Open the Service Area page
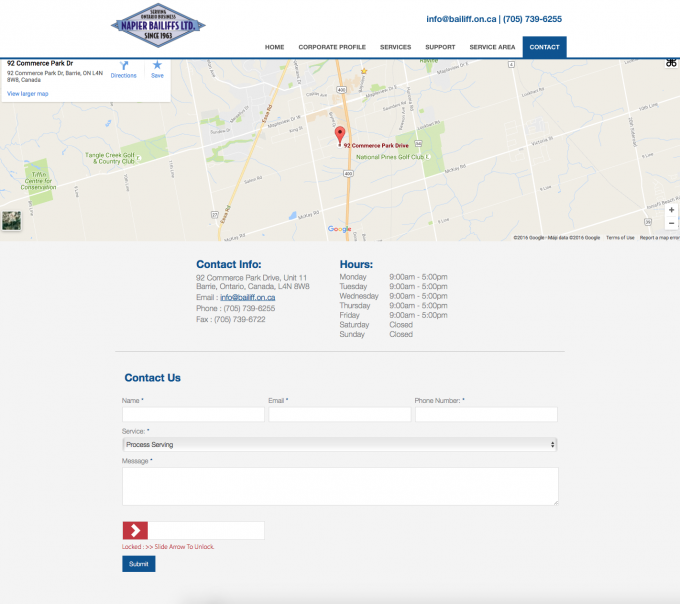The width and height of the screenshot is (680, 604). point(492,47)
